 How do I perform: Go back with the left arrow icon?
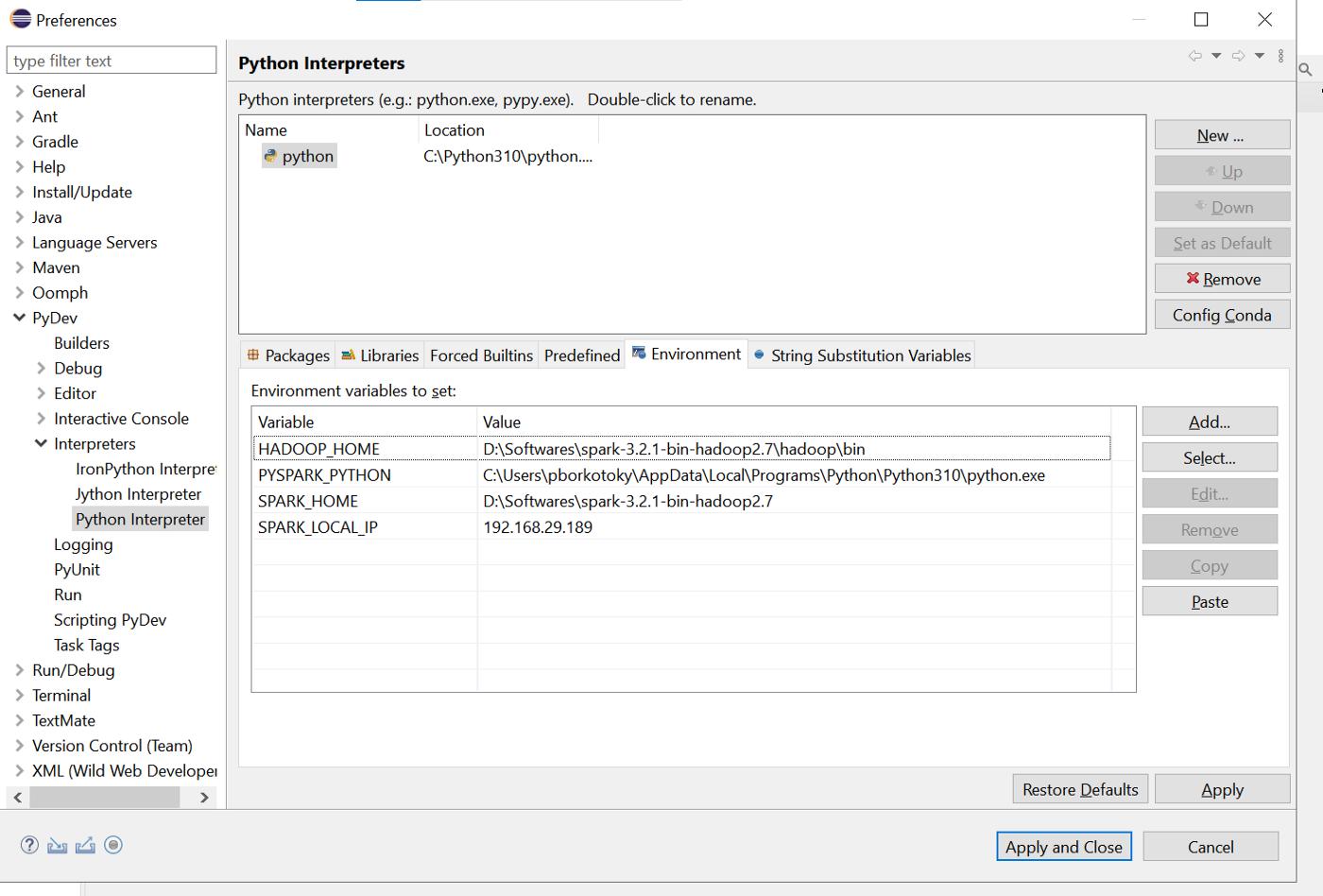(1195, 56)
